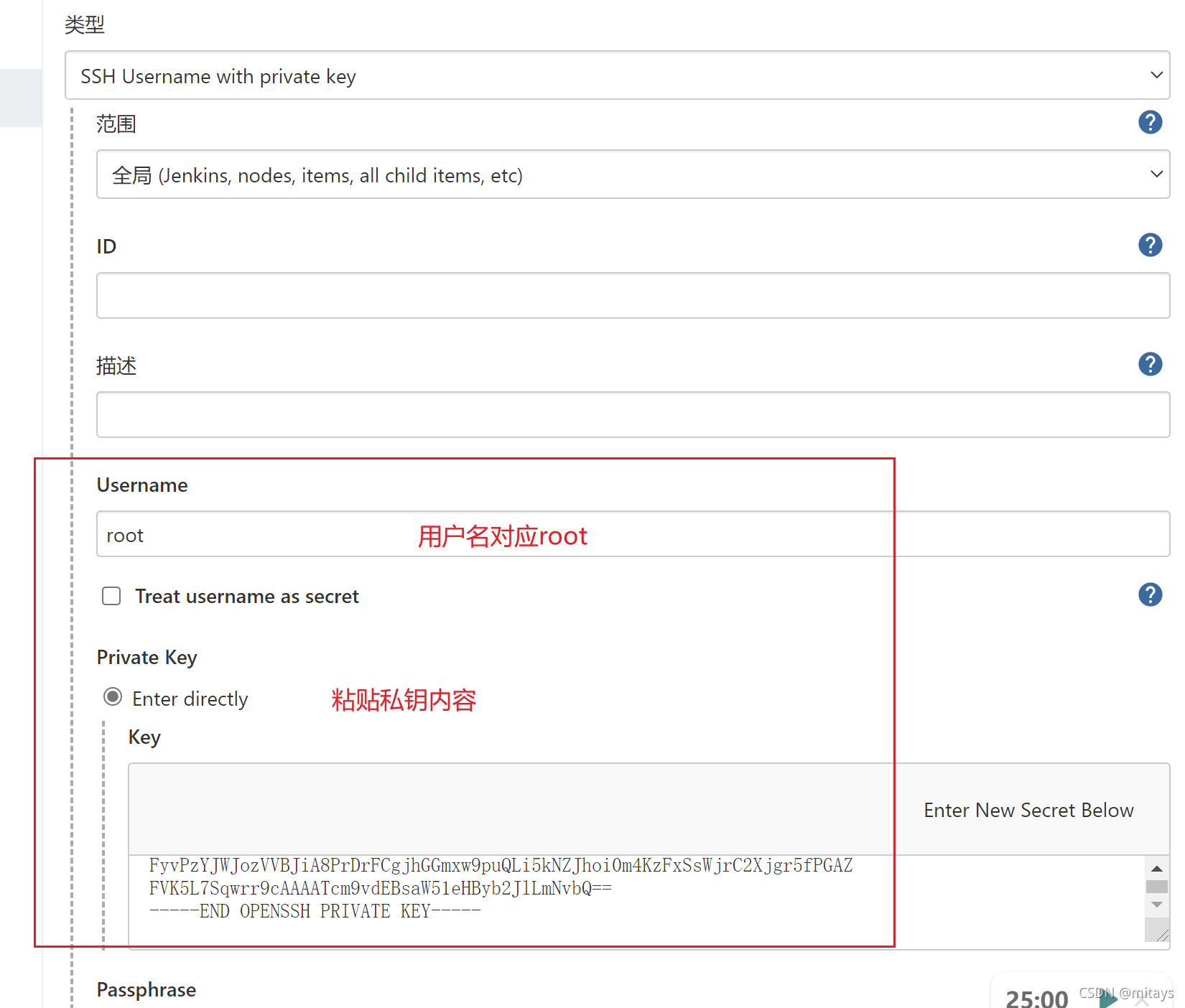The image size is (1185, 1008).
Task: Tick the Treat username as secret checkbox
Action: pyautogui.click(x=111, y=596)
